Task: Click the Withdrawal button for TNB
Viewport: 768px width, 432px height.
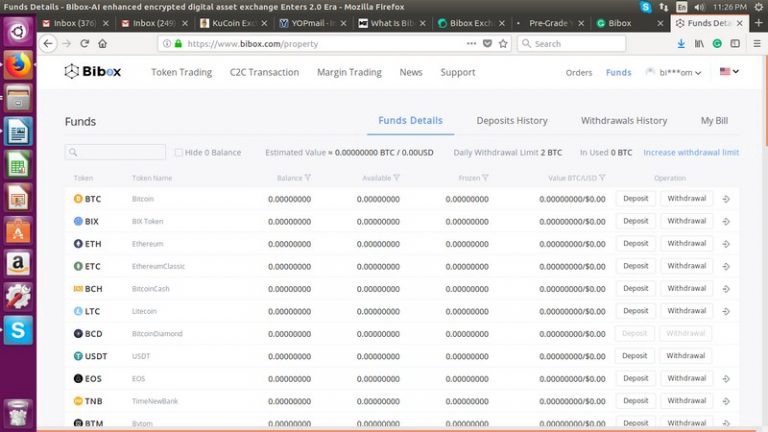Action: (x=687, y=401)
